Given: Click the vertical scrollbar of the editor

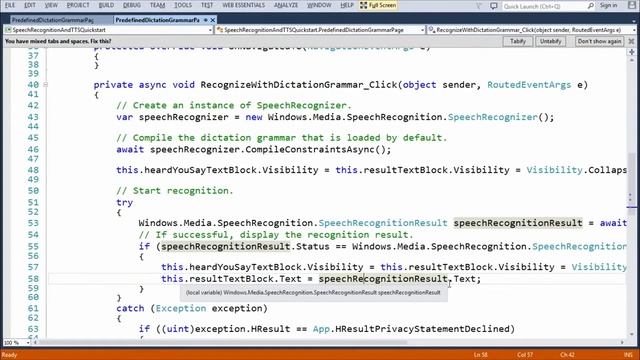Looking at the screenshot, I should tap(632, 196).
